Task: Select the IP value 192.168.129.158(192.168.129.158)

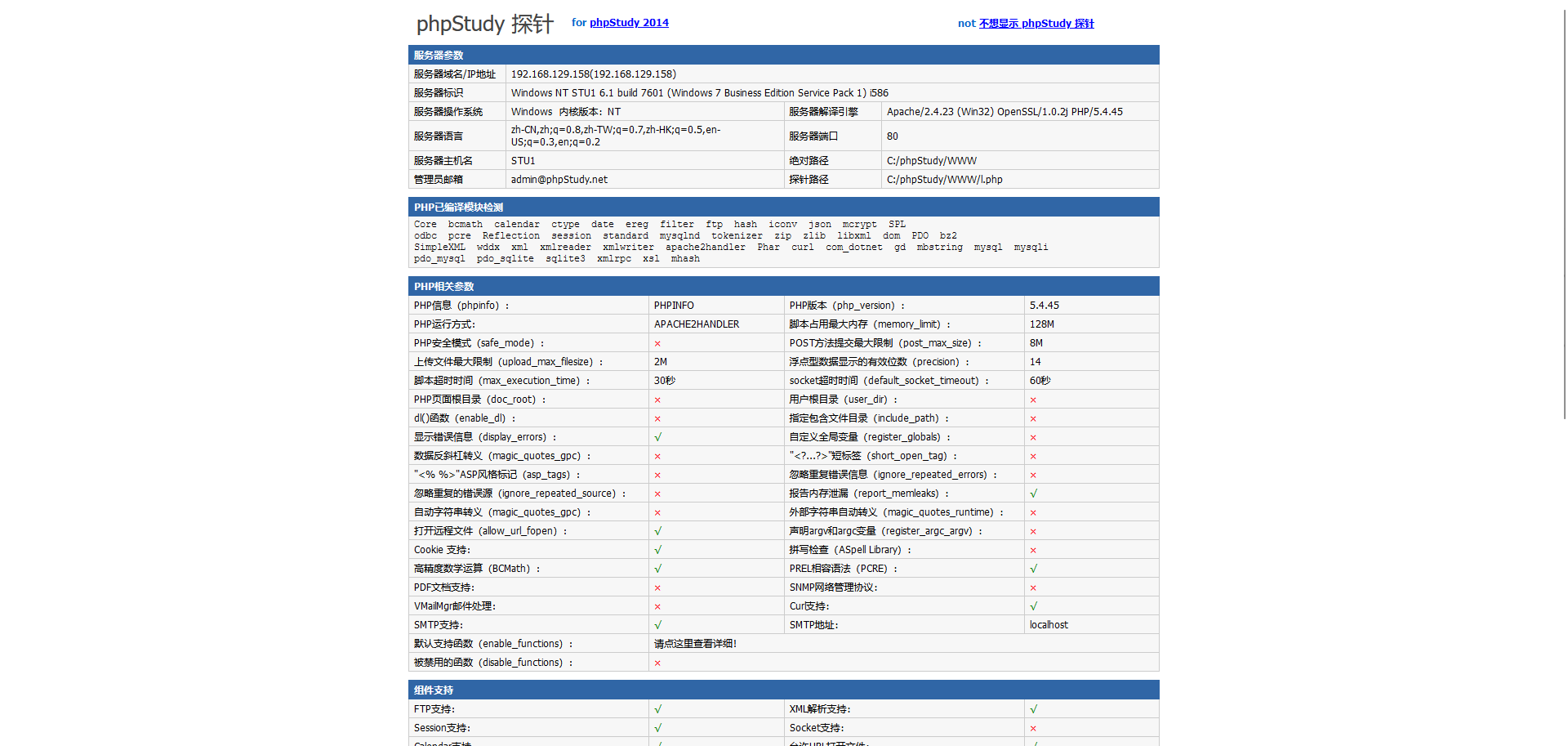Action: pos(594,74)
